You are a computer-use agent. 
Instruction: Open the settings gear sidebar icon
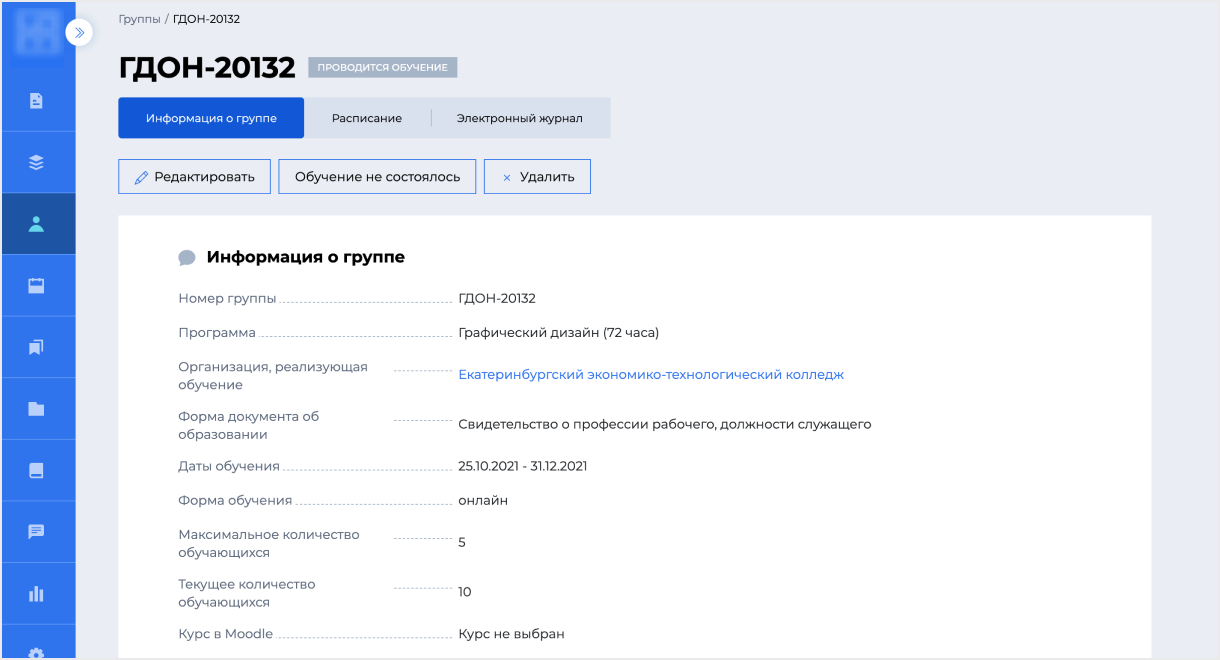coord(37,652)
